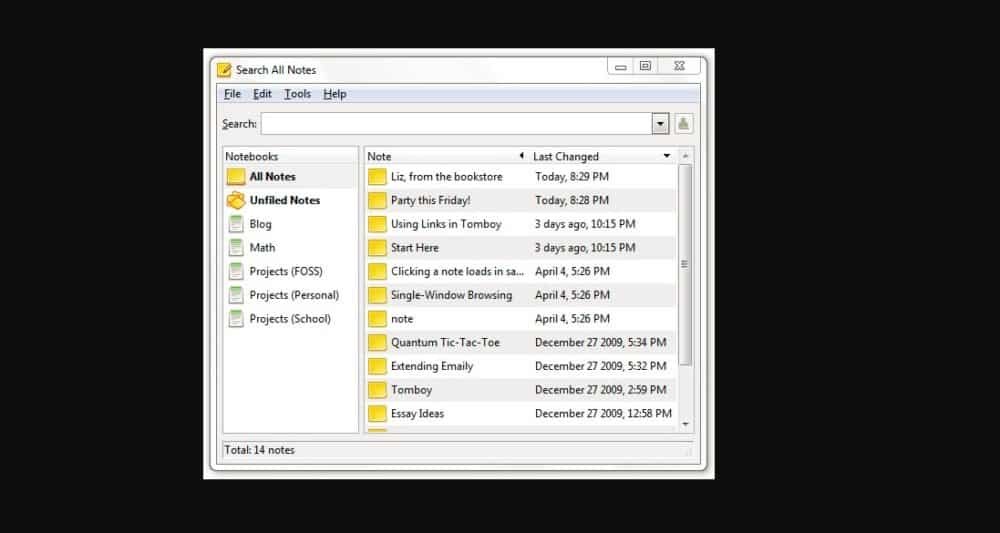Select the Unfiled Notes notebook icon
Viewport: 1000px width, 533px height.
pyautogui.click(x=236, y=200)
